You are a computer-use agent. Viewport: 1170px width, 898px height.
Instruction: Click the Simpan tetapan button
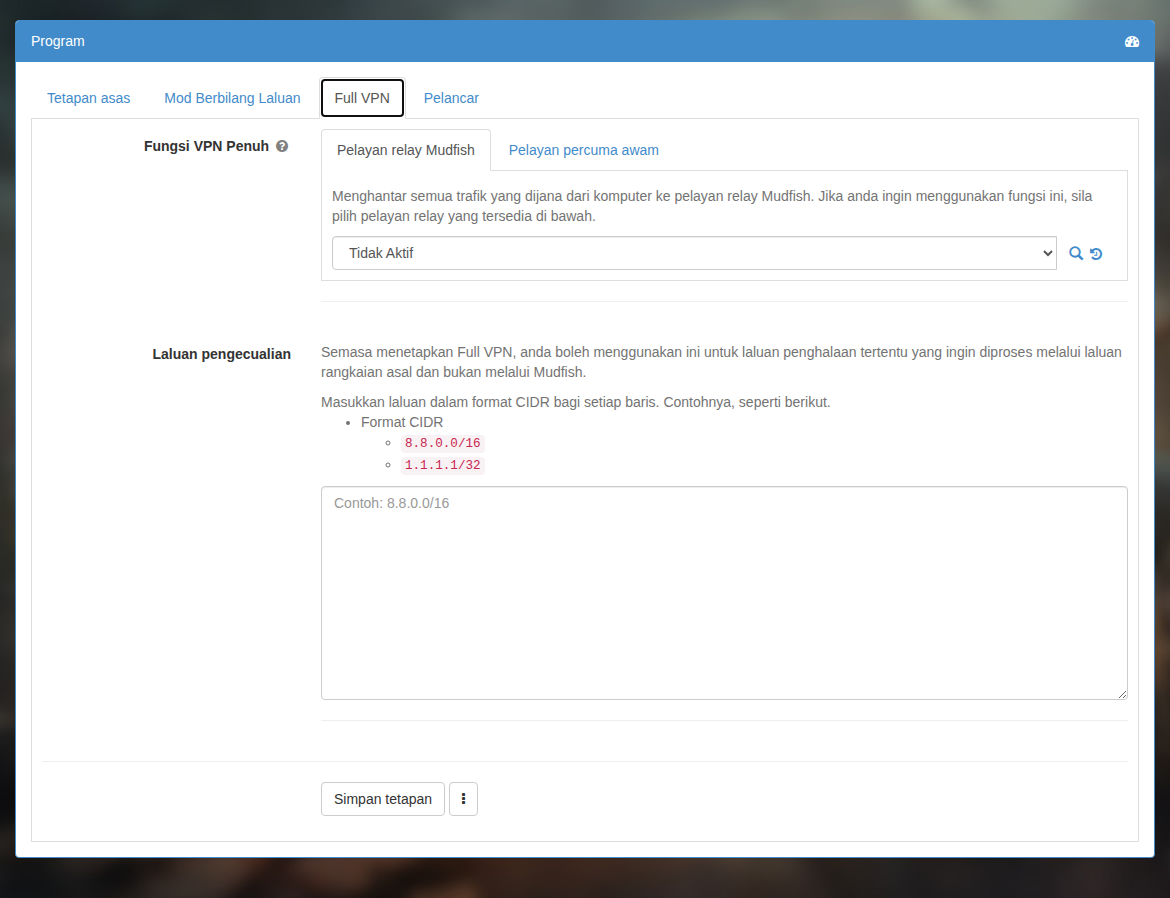click(x=383, y=799)
